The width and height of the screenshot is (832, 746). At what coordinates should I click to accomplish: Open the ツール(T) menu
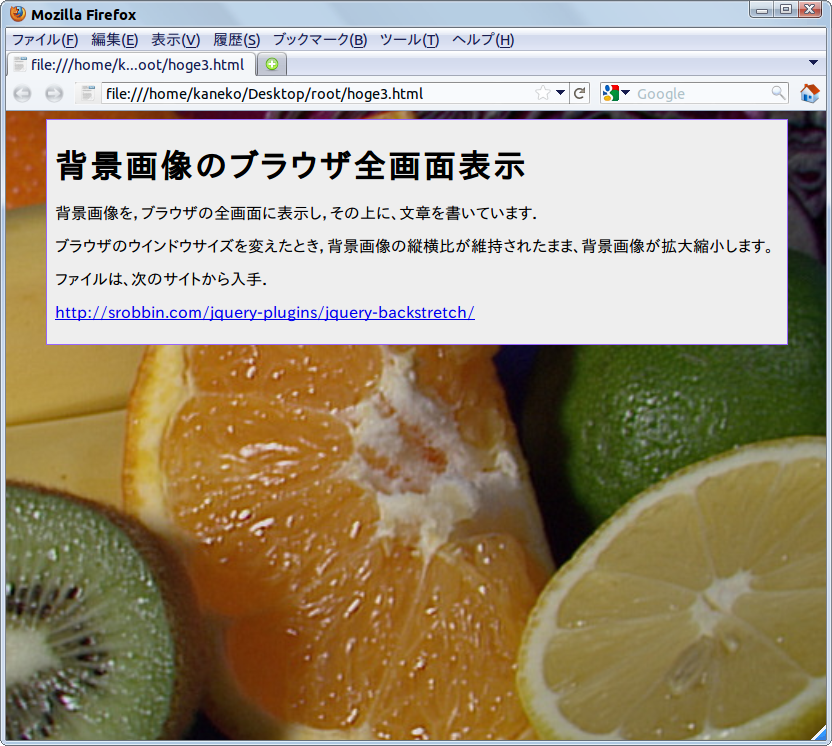tap(410, 40)
